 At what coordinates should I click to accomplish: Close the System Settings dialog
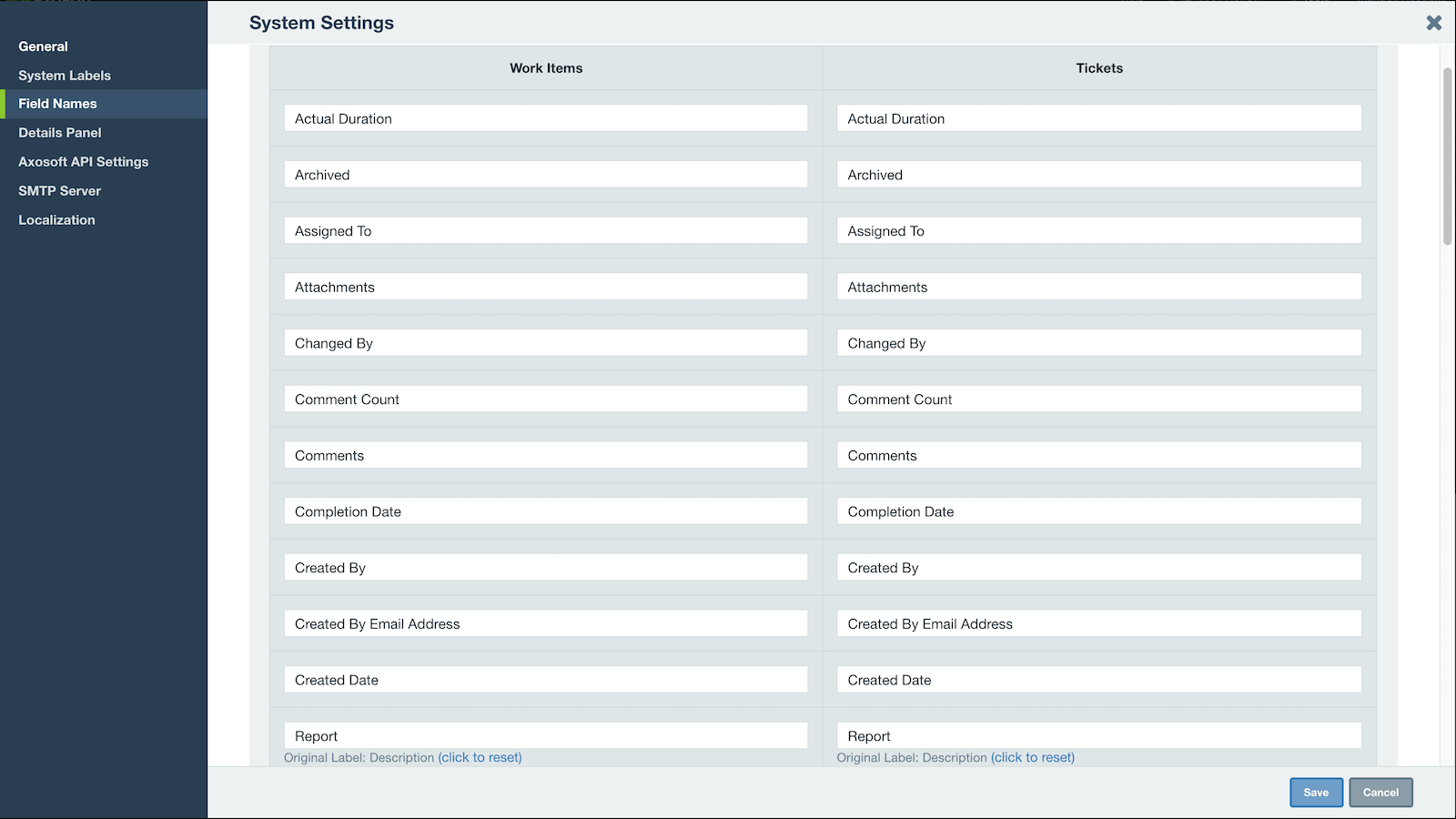[x=1433, y=23]
